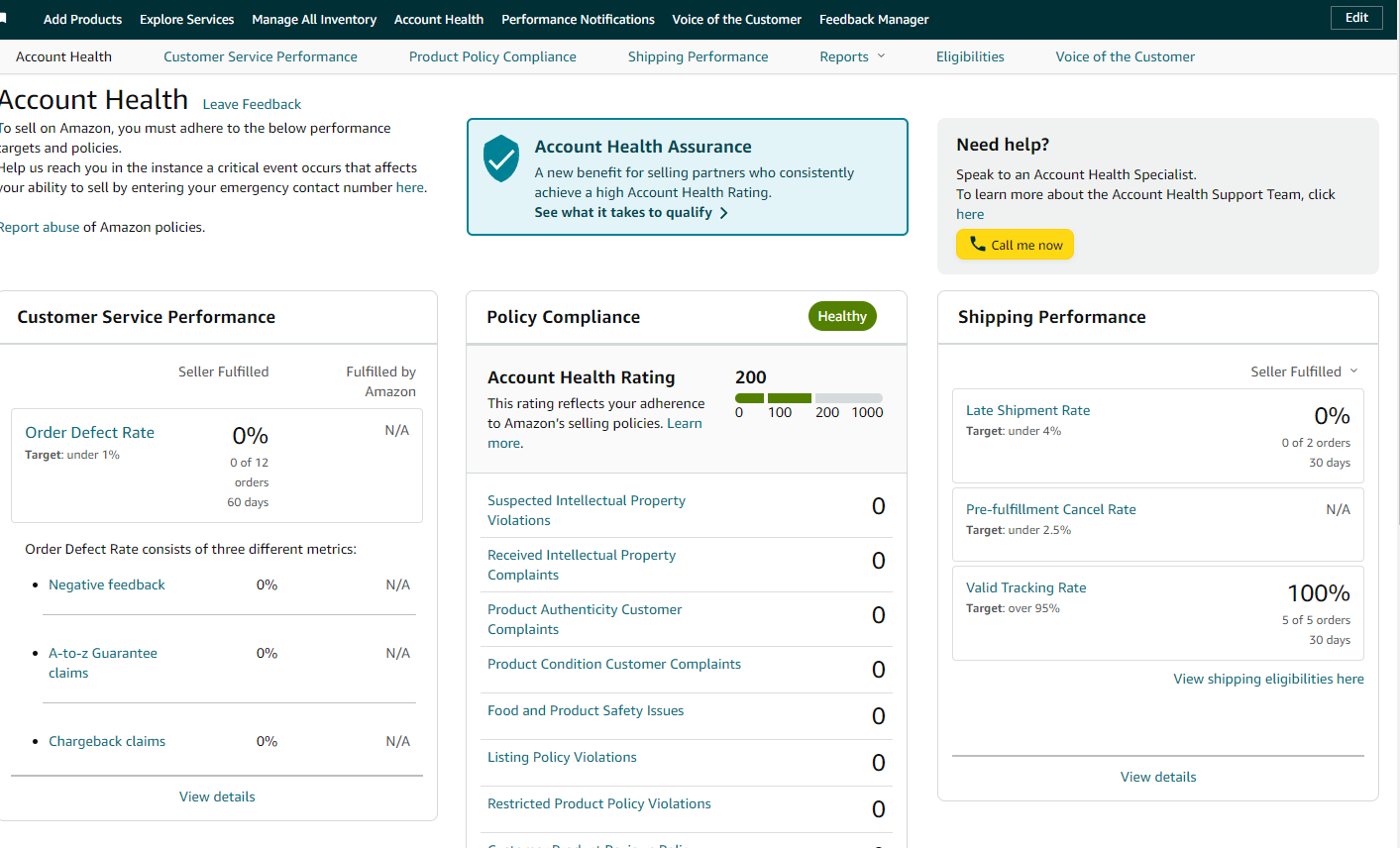Screen dimensions: 1400x848
Task: Expand the Reports dropdown chevron
Action: click(x=882, y=56)
